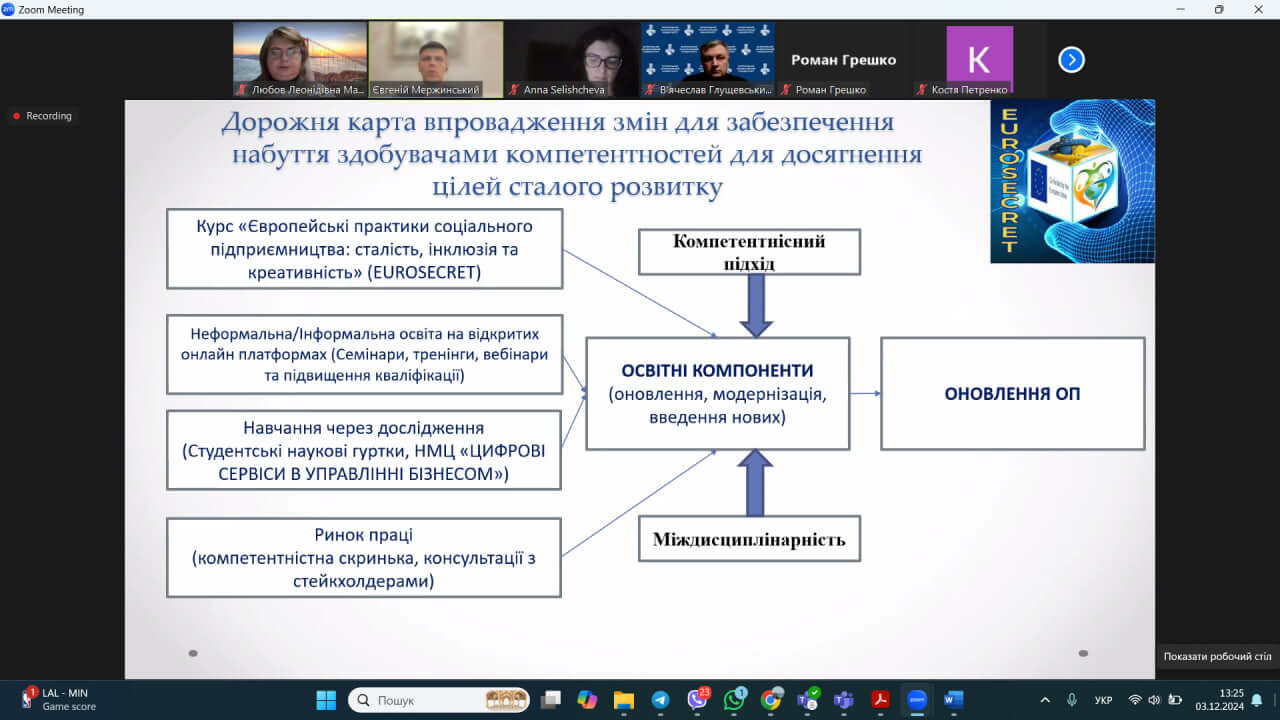
Task: Click the EUROSECRET course box
Action: point(365,249)
